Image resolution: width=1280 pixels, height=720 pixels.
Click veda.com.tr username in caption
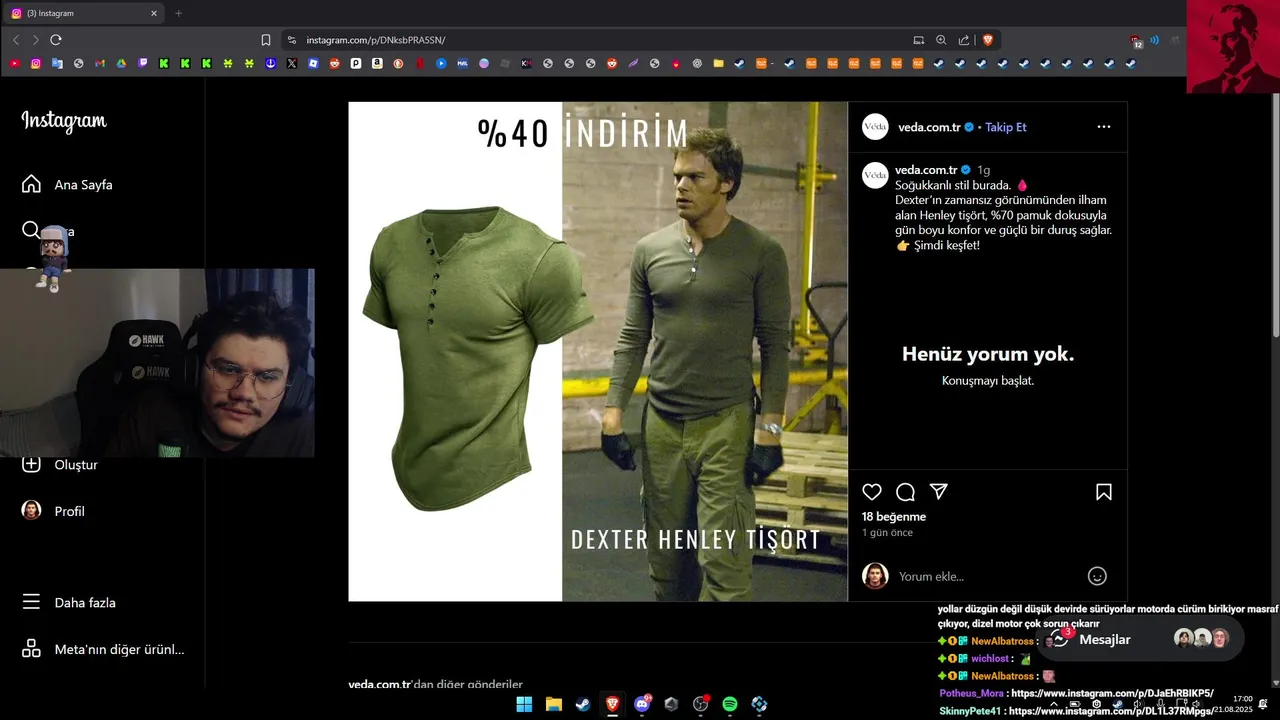point(926,170)
